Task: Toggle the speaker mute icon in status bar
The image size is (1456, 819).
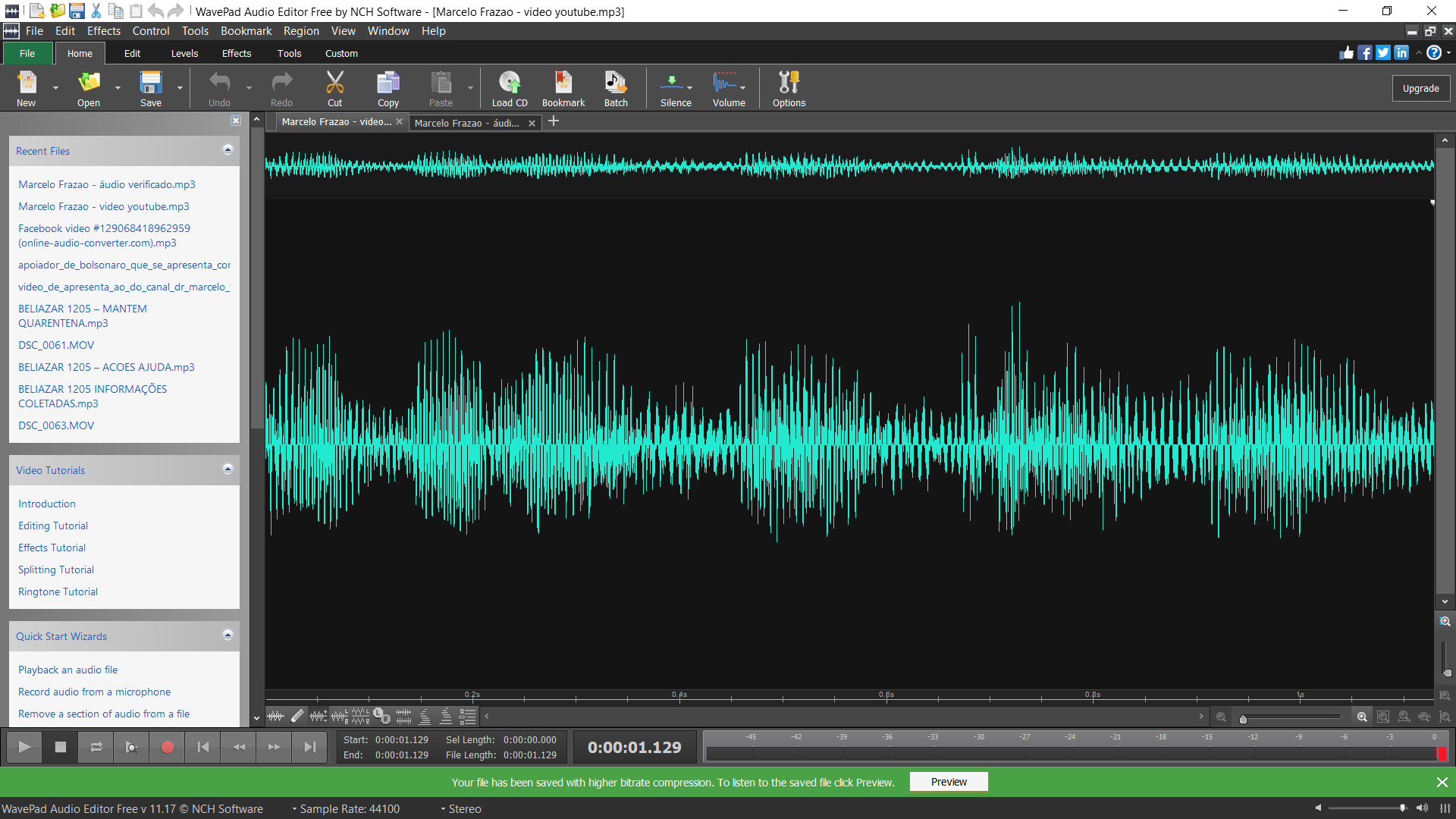Action: pos(1422,808)
